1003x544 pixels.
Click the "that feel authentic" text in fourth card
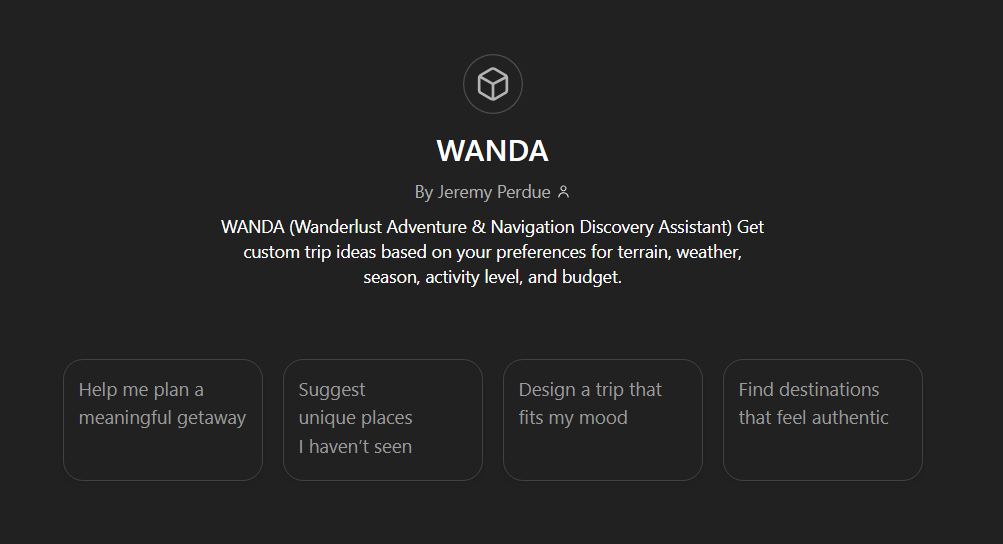(x=813, y=418)
